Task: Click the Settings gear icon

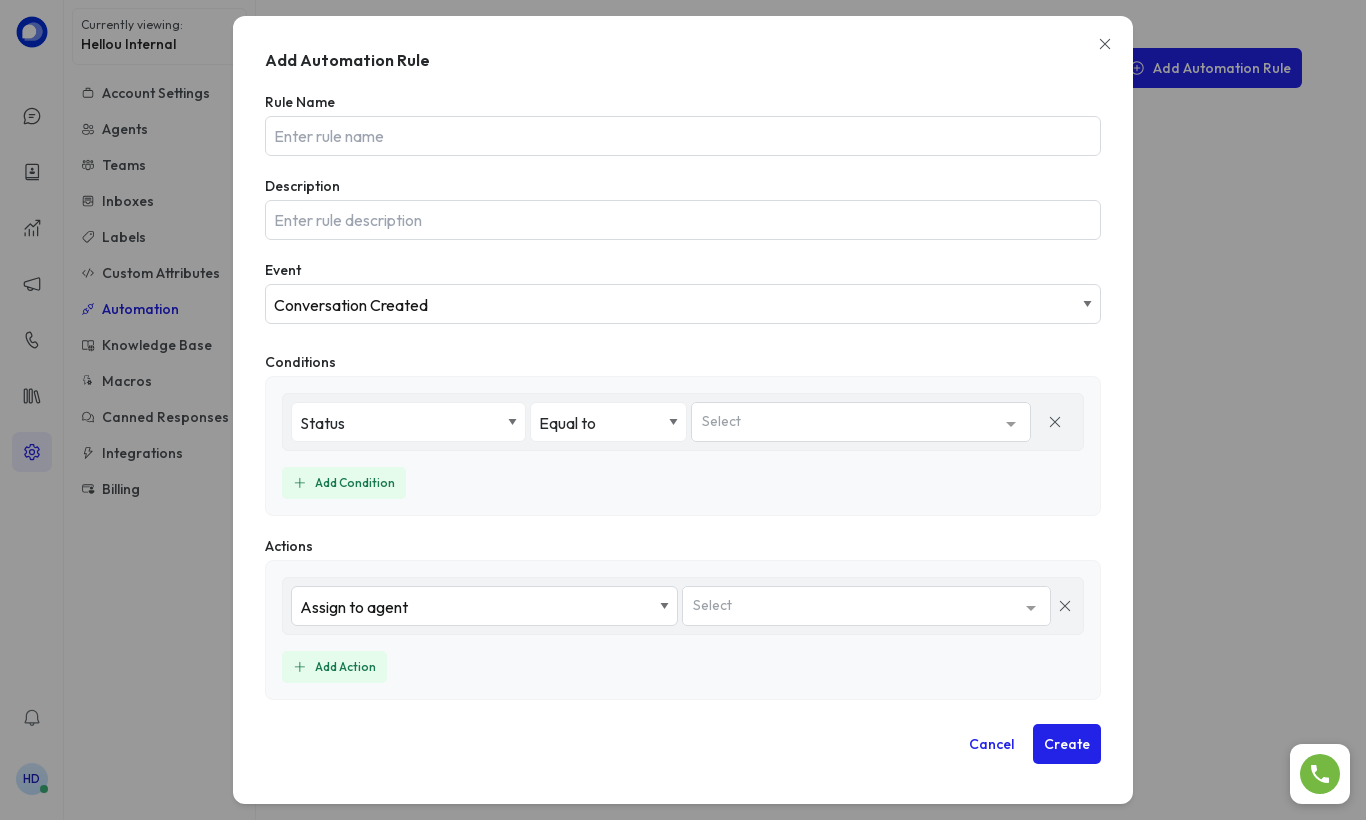Action: click(x=32, y=452)
